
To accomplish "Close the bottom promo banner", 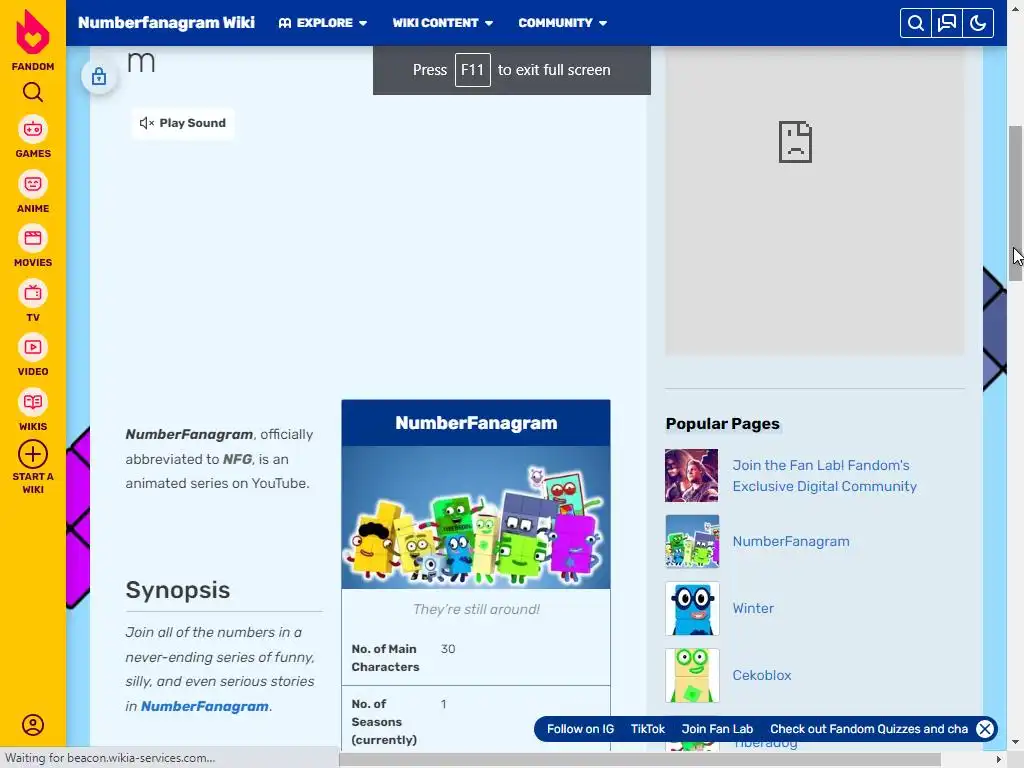I will pyautogui.click(x=985, y=729).
